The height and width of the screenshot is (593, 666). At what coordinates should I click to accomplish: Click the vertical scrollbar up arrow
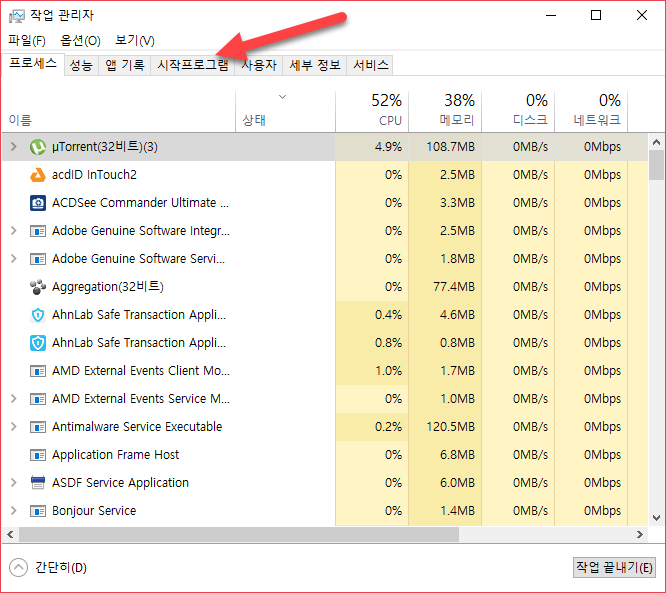point(656,142)
